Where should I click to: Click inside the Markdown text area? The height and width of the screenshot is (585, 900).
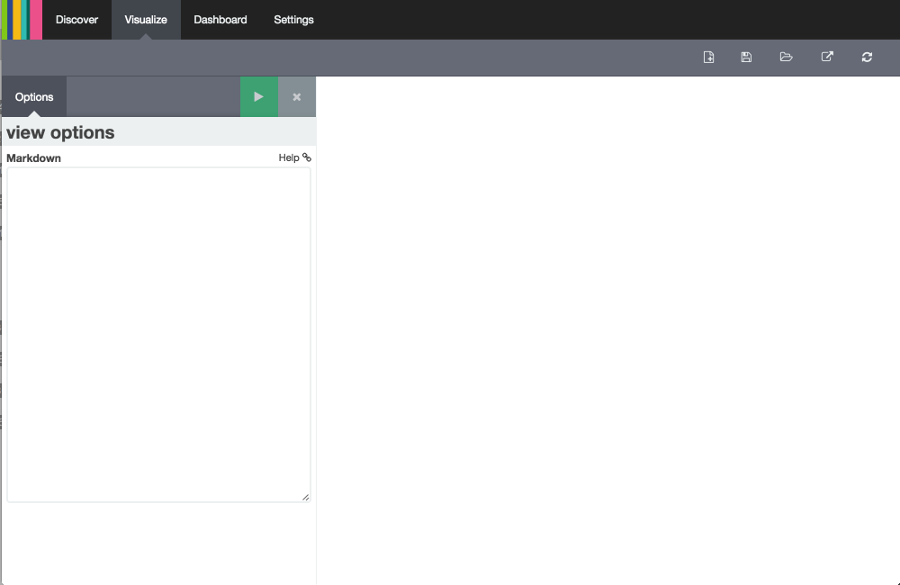(158, 330)
